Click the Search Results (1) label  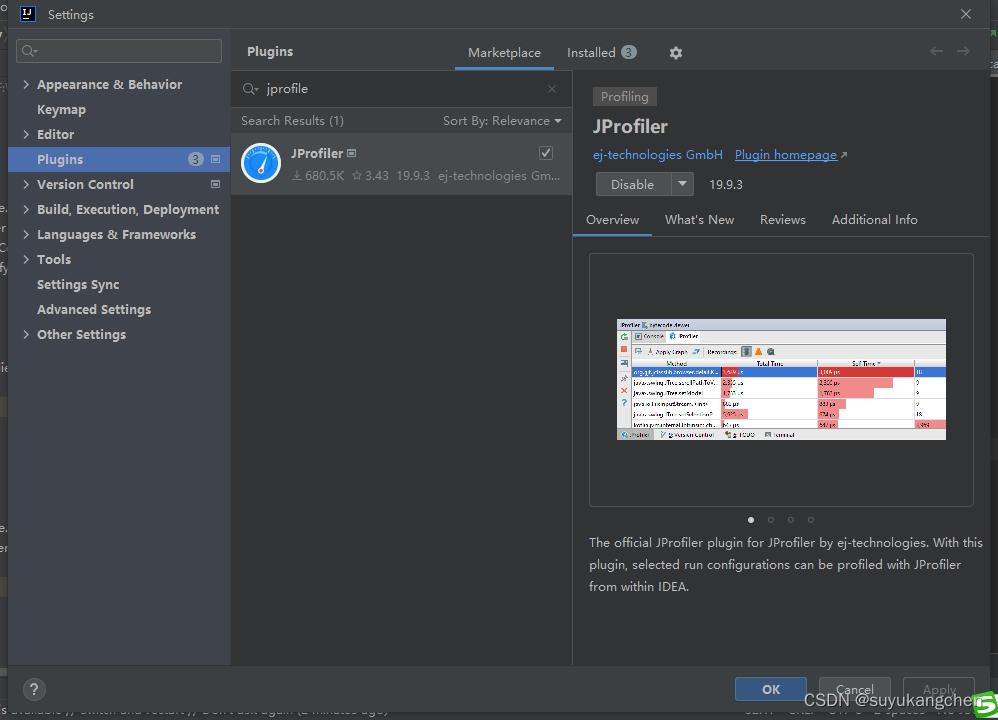point(292,121)
